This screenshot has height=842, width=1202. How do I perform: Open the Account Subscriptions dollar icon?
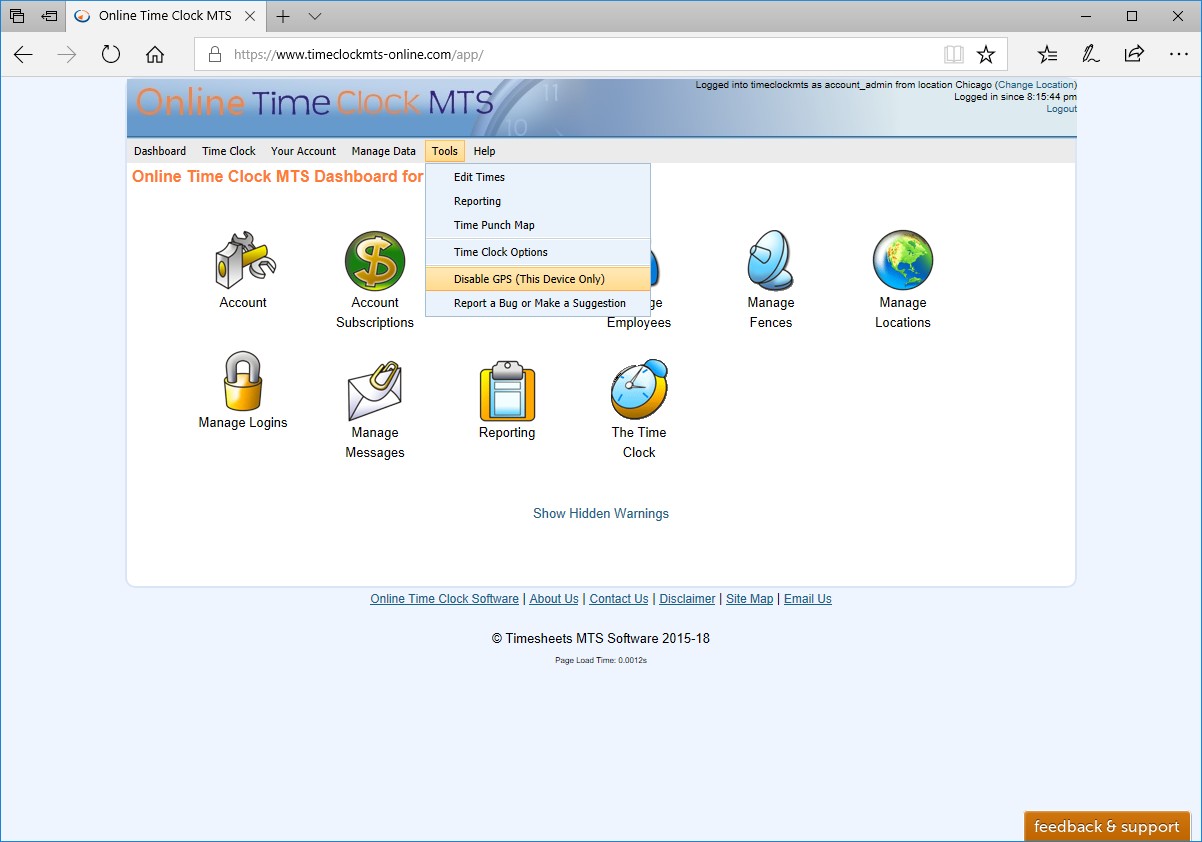point(375,261)
